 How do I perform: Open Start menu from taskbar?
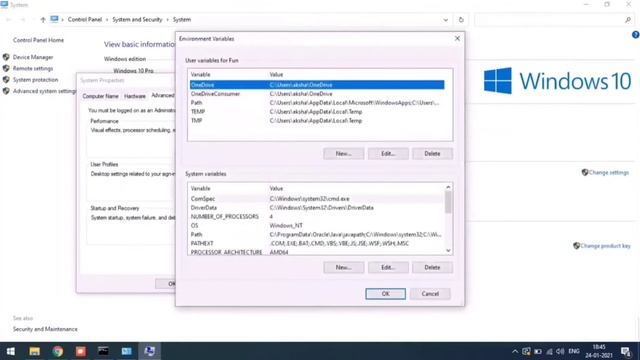click(11, 351)
